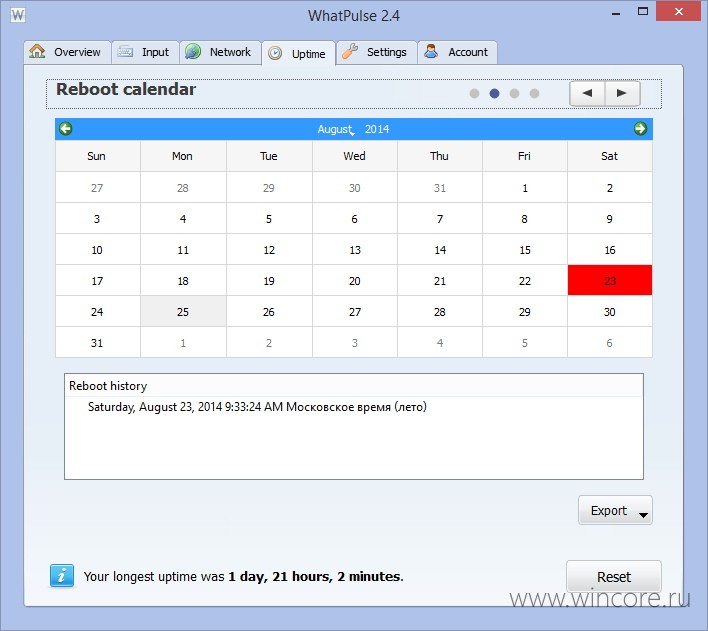
Task: Click the Account tab user icon
Action: 431,51
